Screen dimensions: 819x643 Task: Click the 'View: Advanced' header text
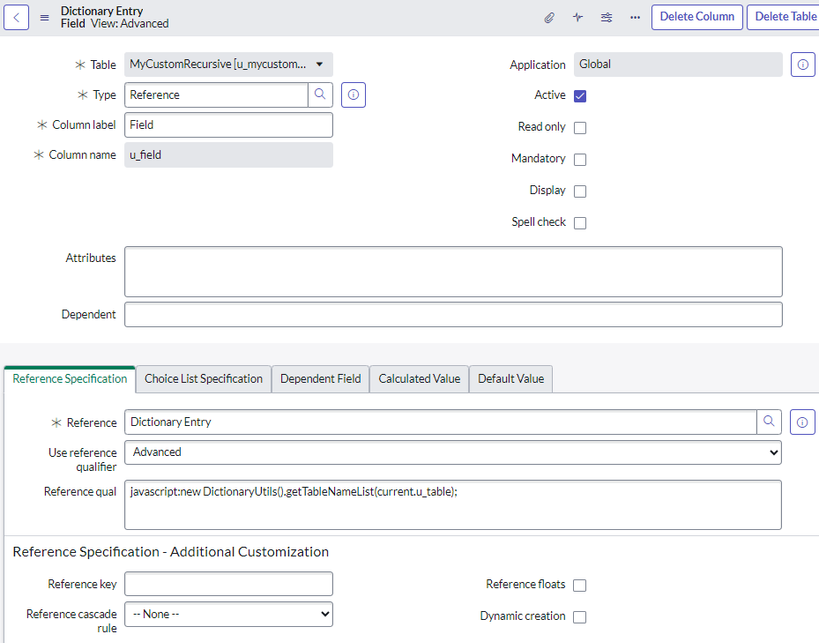130,24
